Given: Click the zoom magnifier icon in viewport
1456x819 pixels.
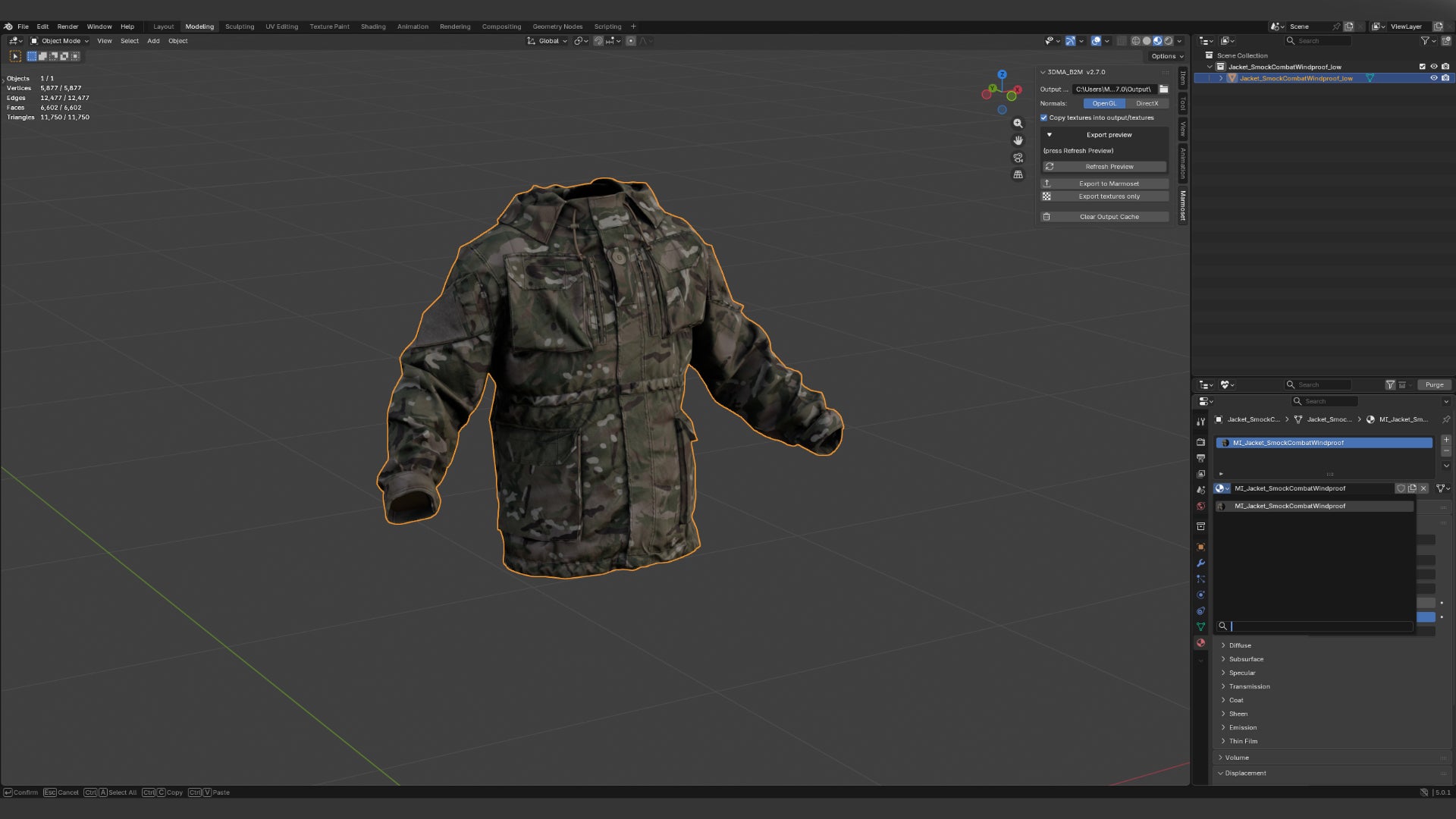Looking at the screenshot, I should [1018, 123].
